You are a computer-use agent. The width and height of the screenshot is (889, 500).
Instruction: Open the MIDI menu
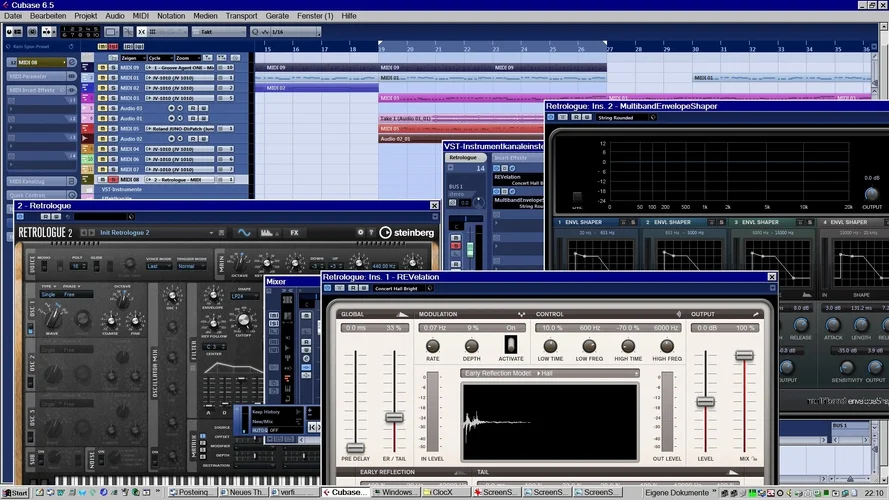point(141,16)
